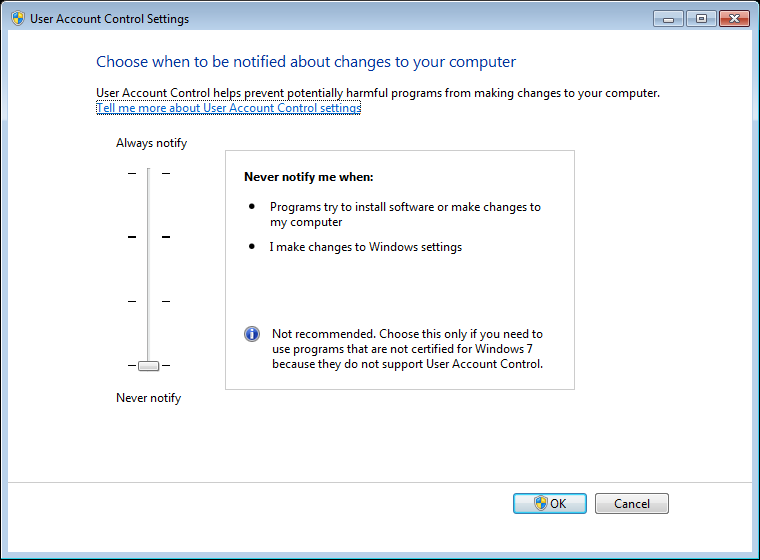Cancel the User Account Control dialog
This screenshot has width=760, height=560.
click(x=632, y=503)
